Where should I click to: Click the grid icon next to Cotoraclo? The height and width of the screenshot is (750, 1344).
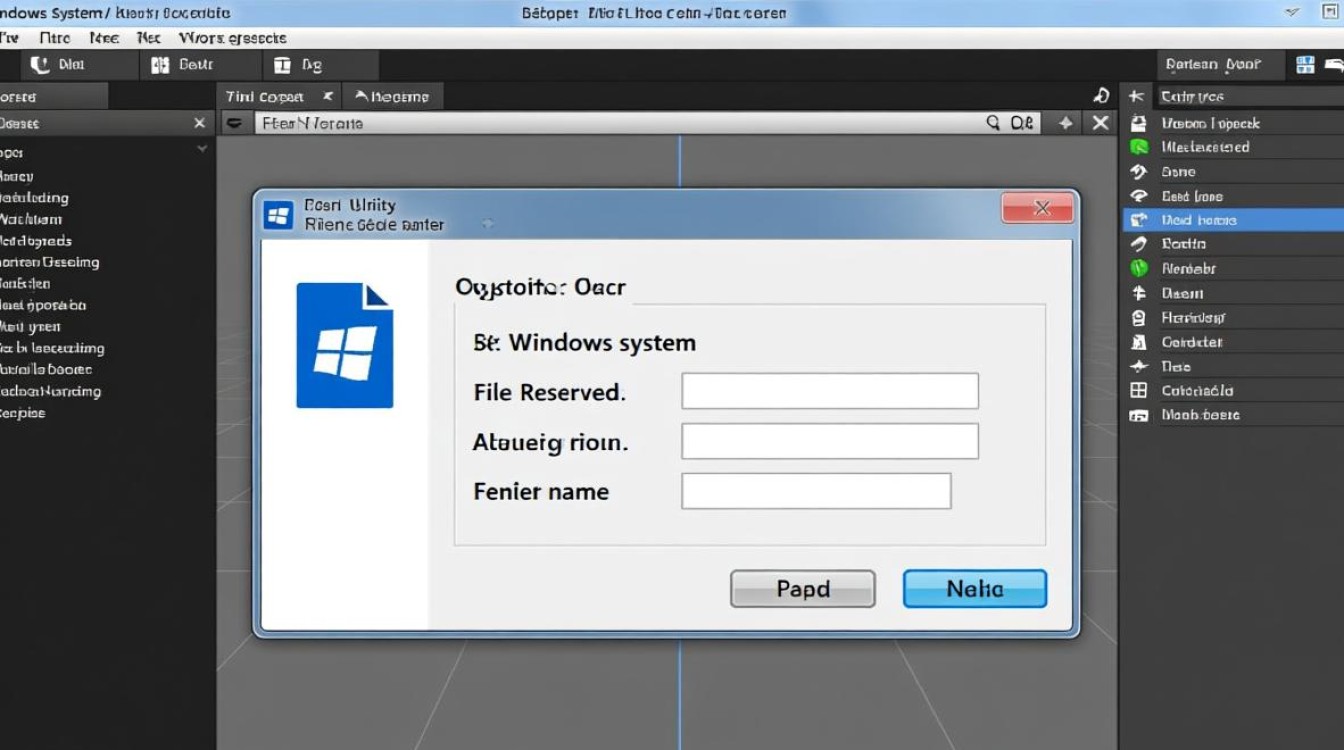coord(1138,391)
